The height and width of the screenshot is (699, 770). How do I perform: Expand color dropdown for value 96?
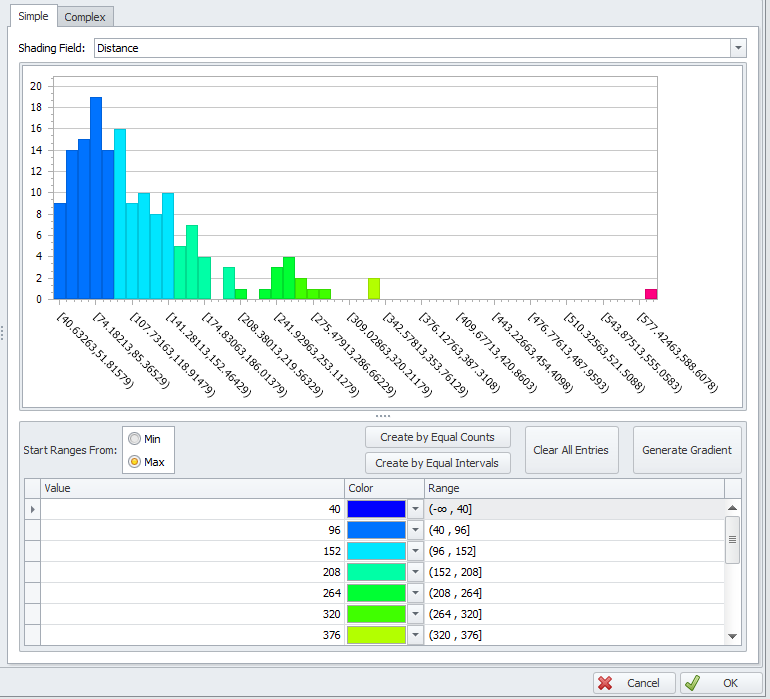pos(415,530)
